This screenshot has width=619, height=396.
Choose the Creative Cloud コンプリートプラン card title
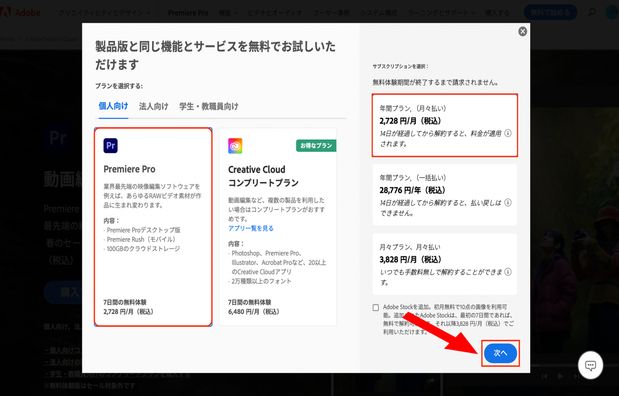(x=263, y=176)
